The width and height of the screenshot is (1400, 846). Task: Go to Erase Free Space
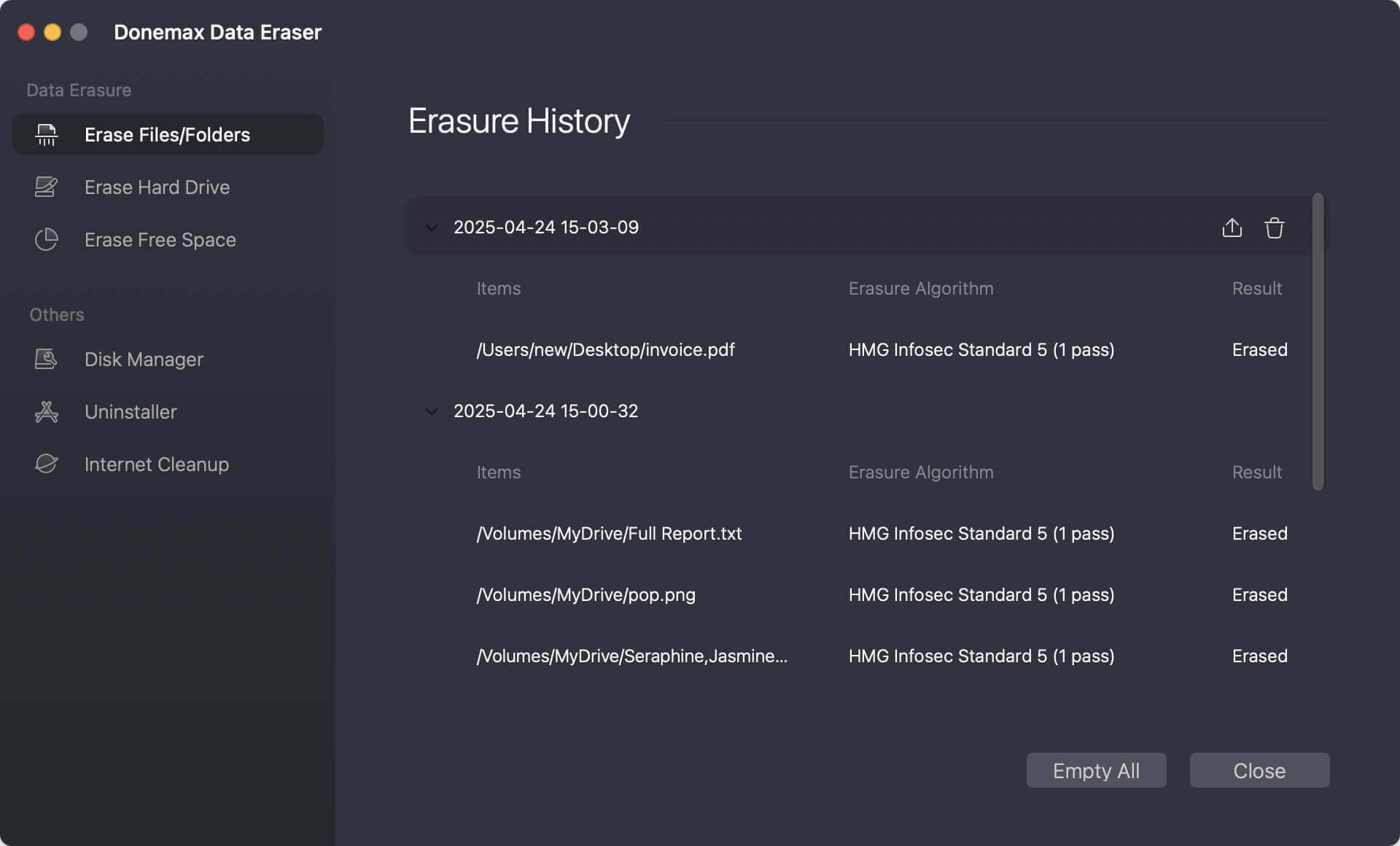168,240
